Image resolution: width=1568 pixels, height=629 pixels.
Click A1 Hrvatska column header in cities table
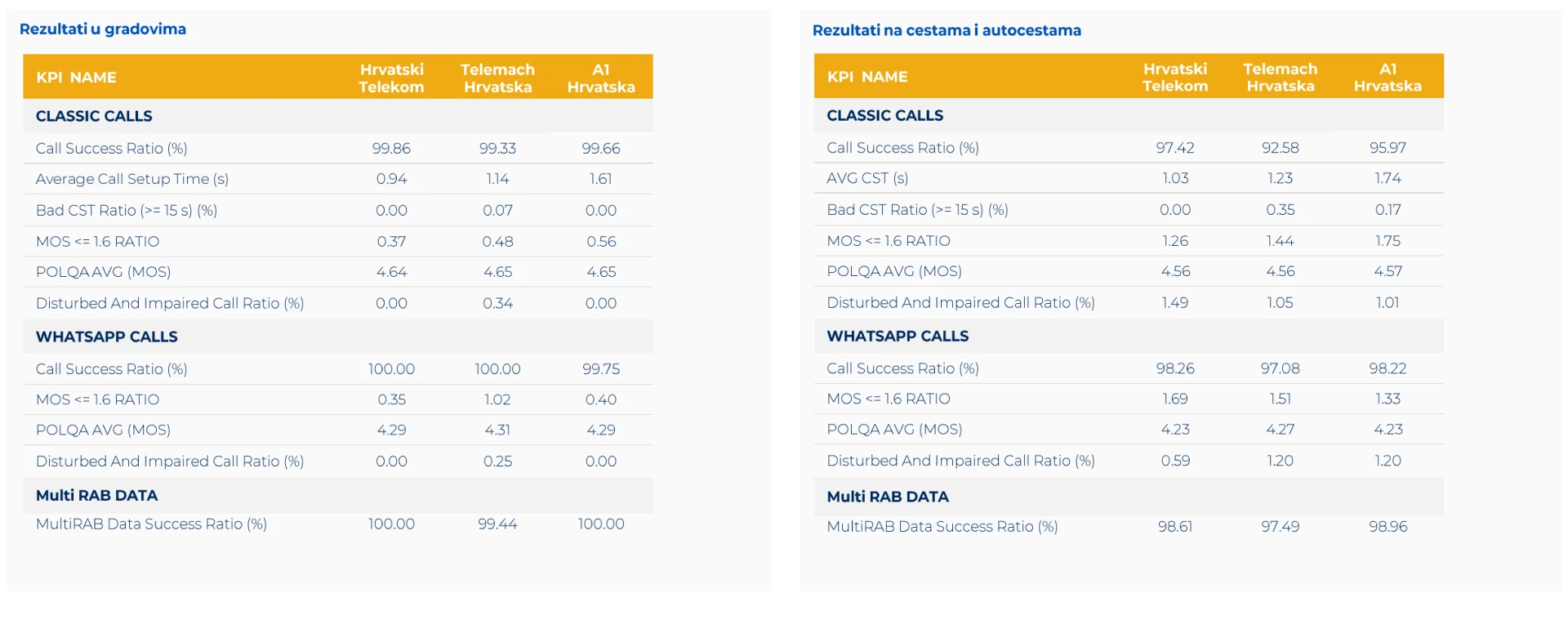(601, 78)
